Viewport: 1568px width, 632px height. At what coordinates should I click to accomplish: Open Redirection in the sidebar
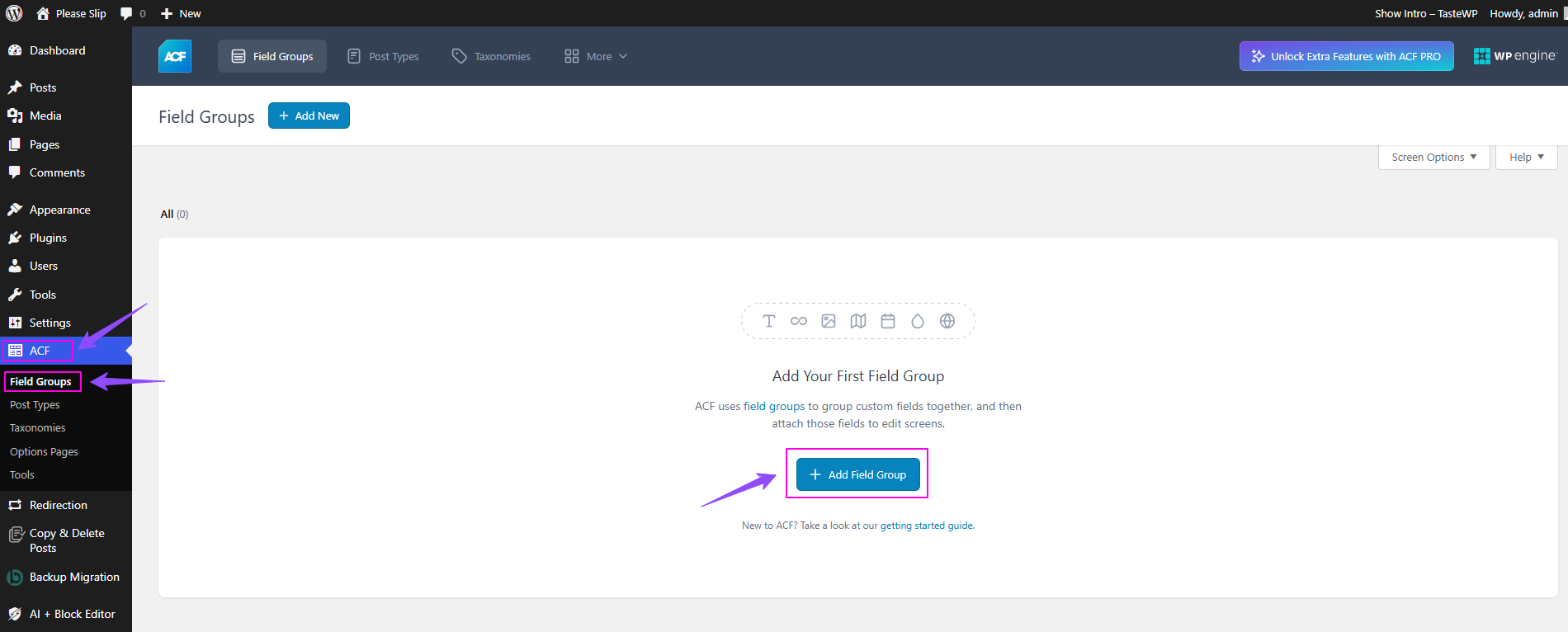tap(66, 505)
